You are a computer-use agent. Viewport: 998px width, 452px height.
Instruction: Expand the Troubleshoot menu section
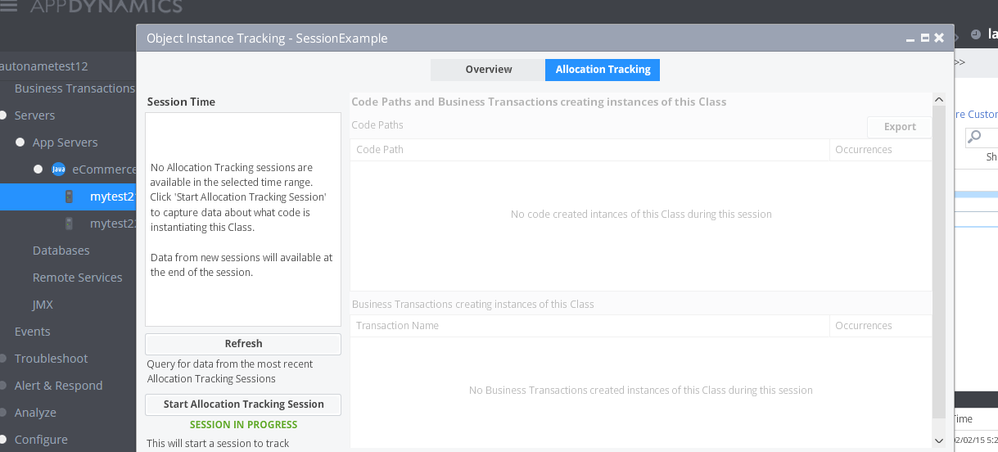(5, 358)
